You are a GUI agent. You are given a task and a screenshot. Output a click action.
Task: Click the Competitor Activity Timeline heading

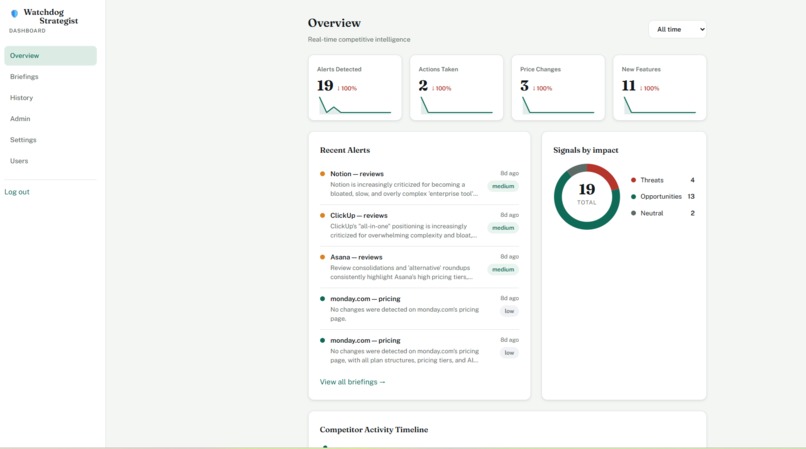(374, 429)
